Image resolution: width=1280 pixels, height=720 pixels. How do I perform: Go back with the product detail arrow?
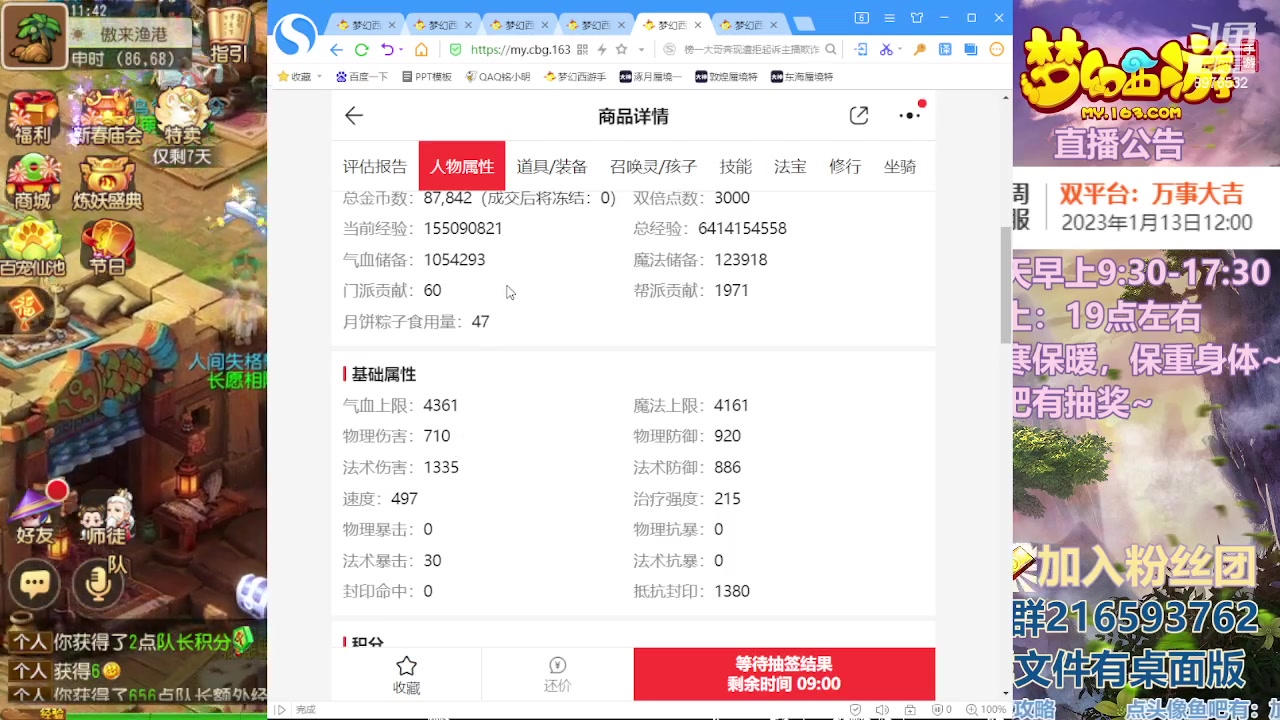(x=354, y=116)
